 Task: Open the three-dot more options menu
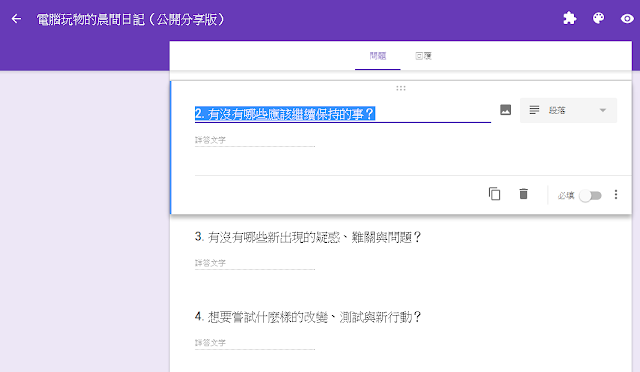coord(616,195)
